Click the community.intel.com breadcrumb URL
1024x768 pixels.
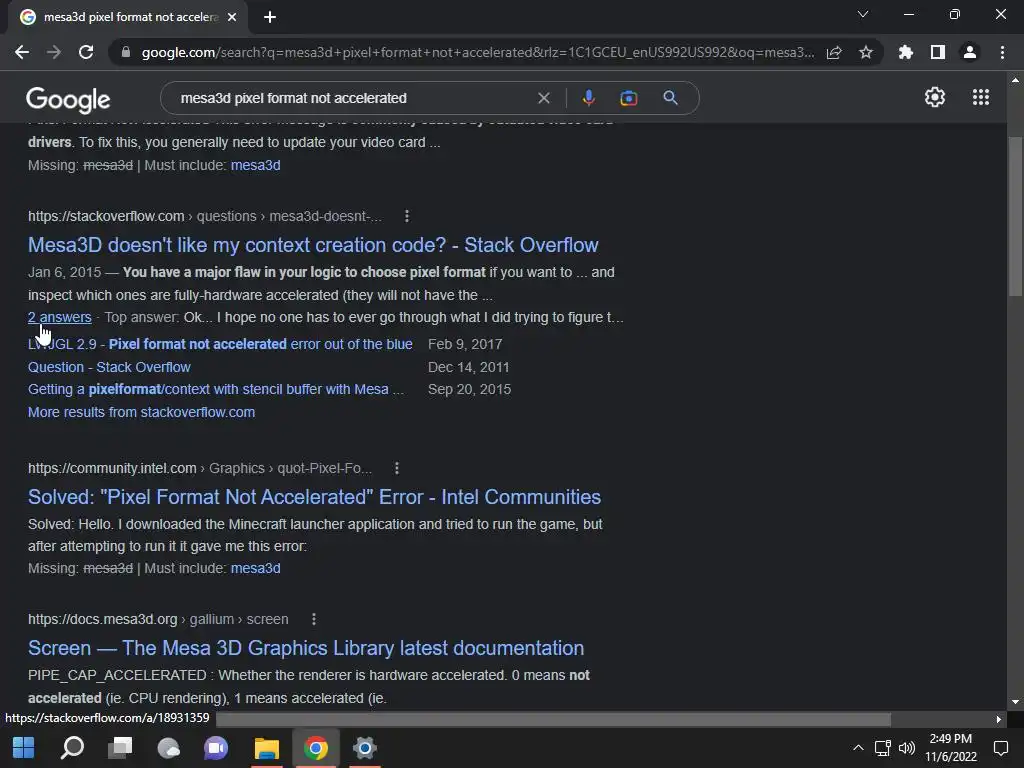(x=200, y=468)
